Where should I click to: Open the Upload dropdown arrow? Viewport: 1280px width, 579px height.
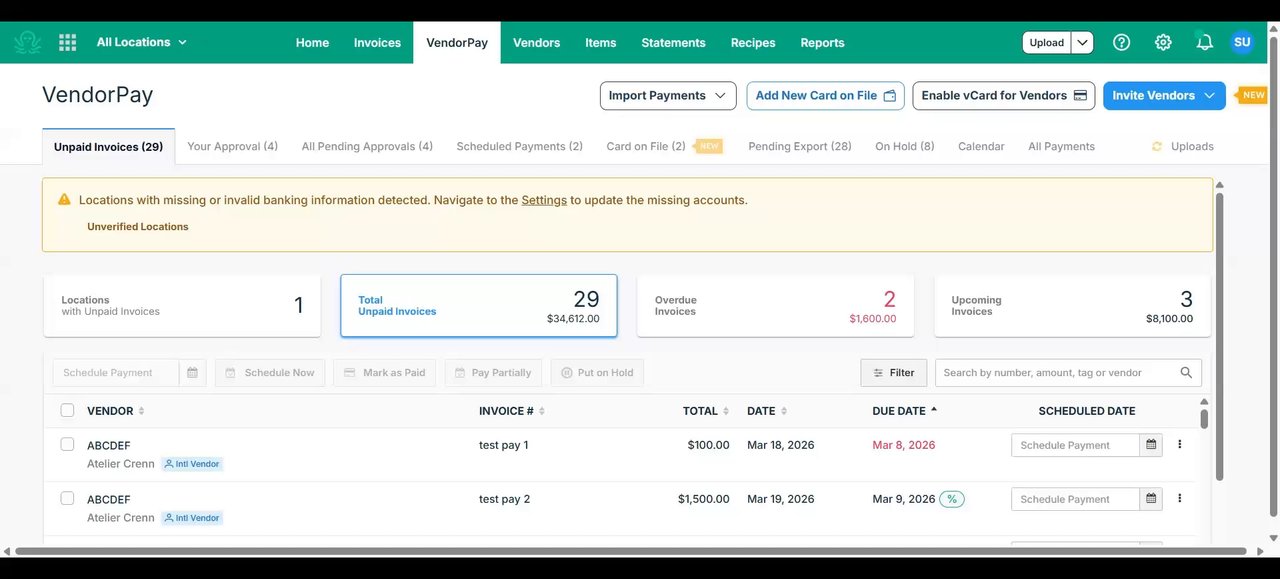pyautogui.click(x=1082, y=42)
